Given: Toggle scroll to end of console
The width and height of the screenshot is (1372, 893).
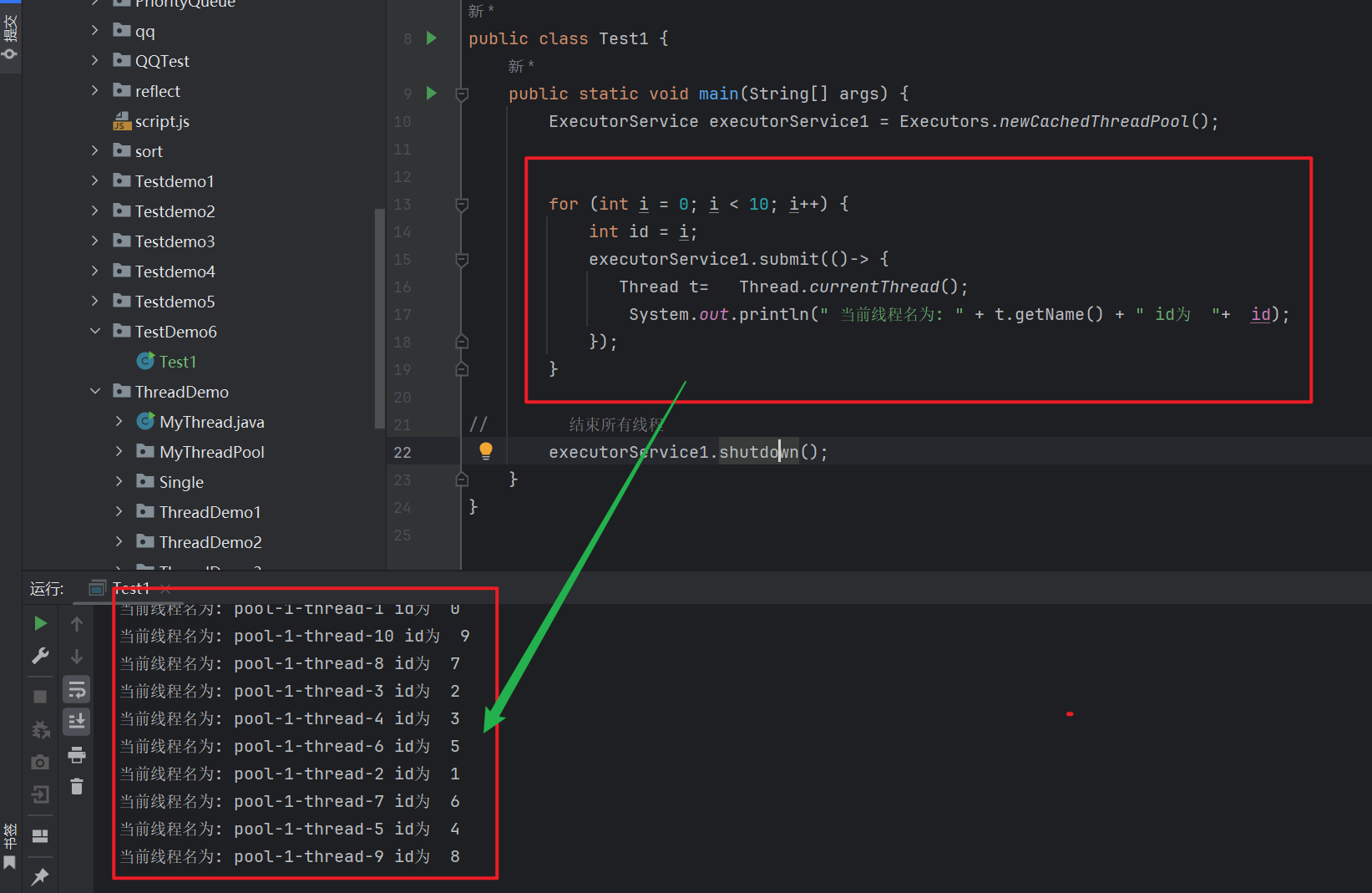Looking at the screenshot, I should pyautogui.click(x=77, y=721).
